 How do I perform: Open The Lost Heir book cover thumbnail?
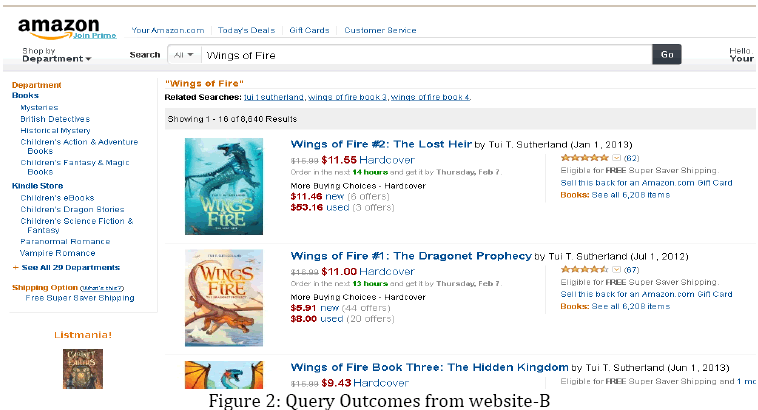pos(224,187)
